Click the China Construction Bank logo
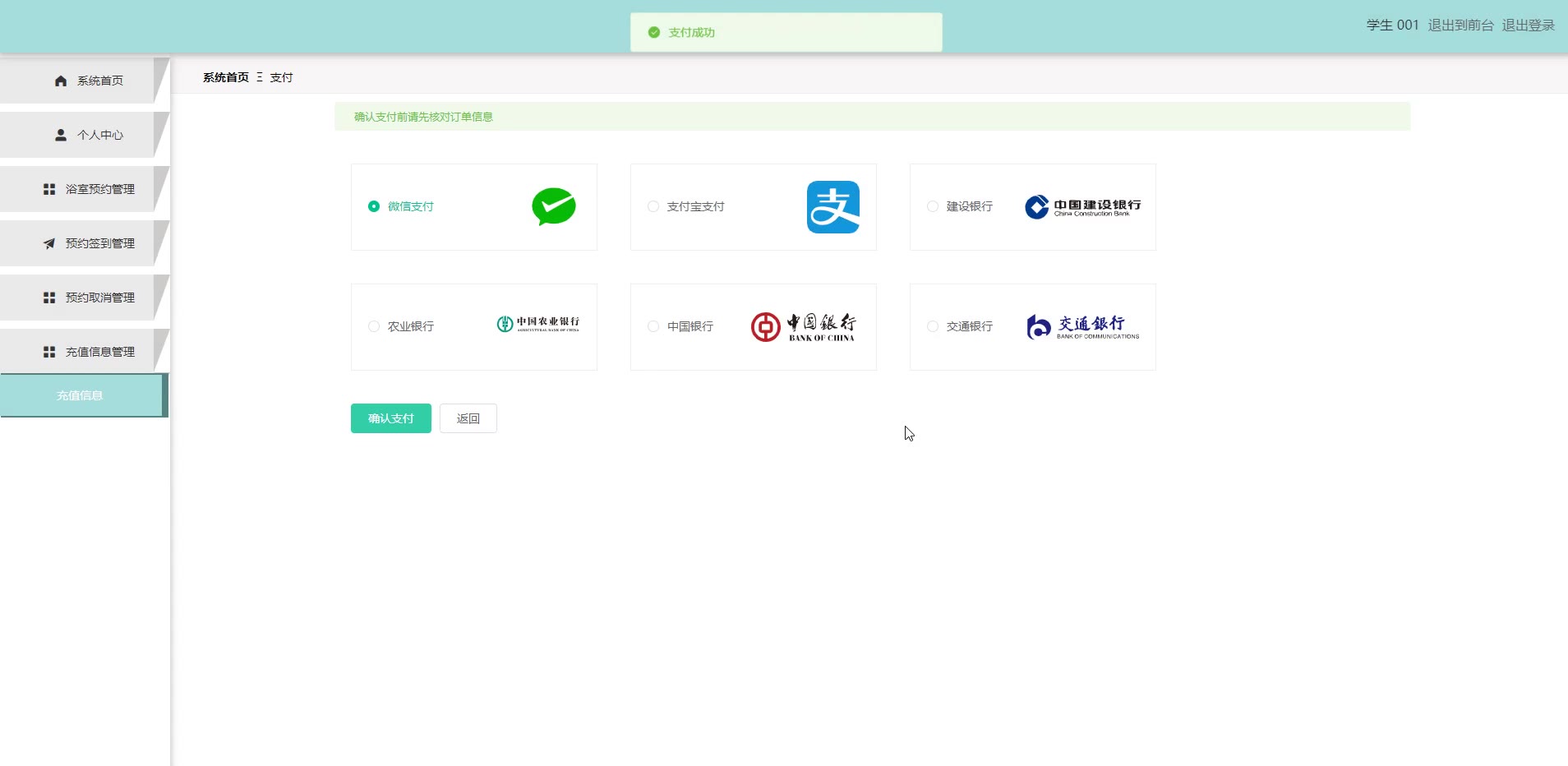The width and height of the screenshot is (1568, 766). 1083,207
